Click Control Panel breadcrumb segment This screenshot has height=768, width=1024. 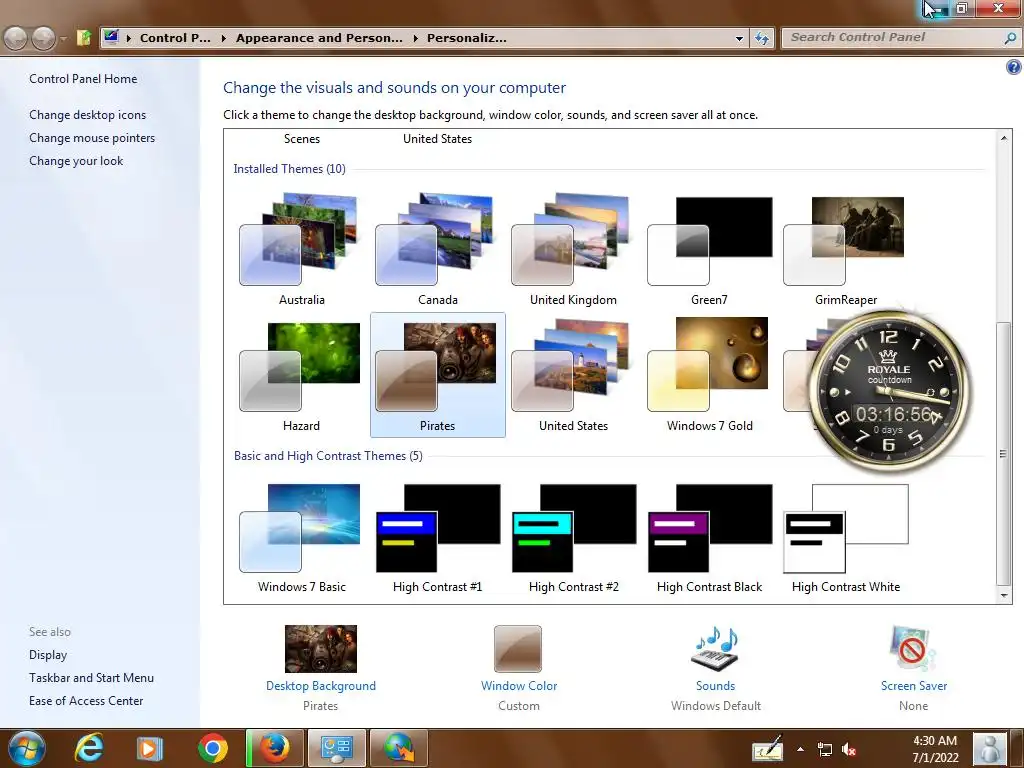175,38
